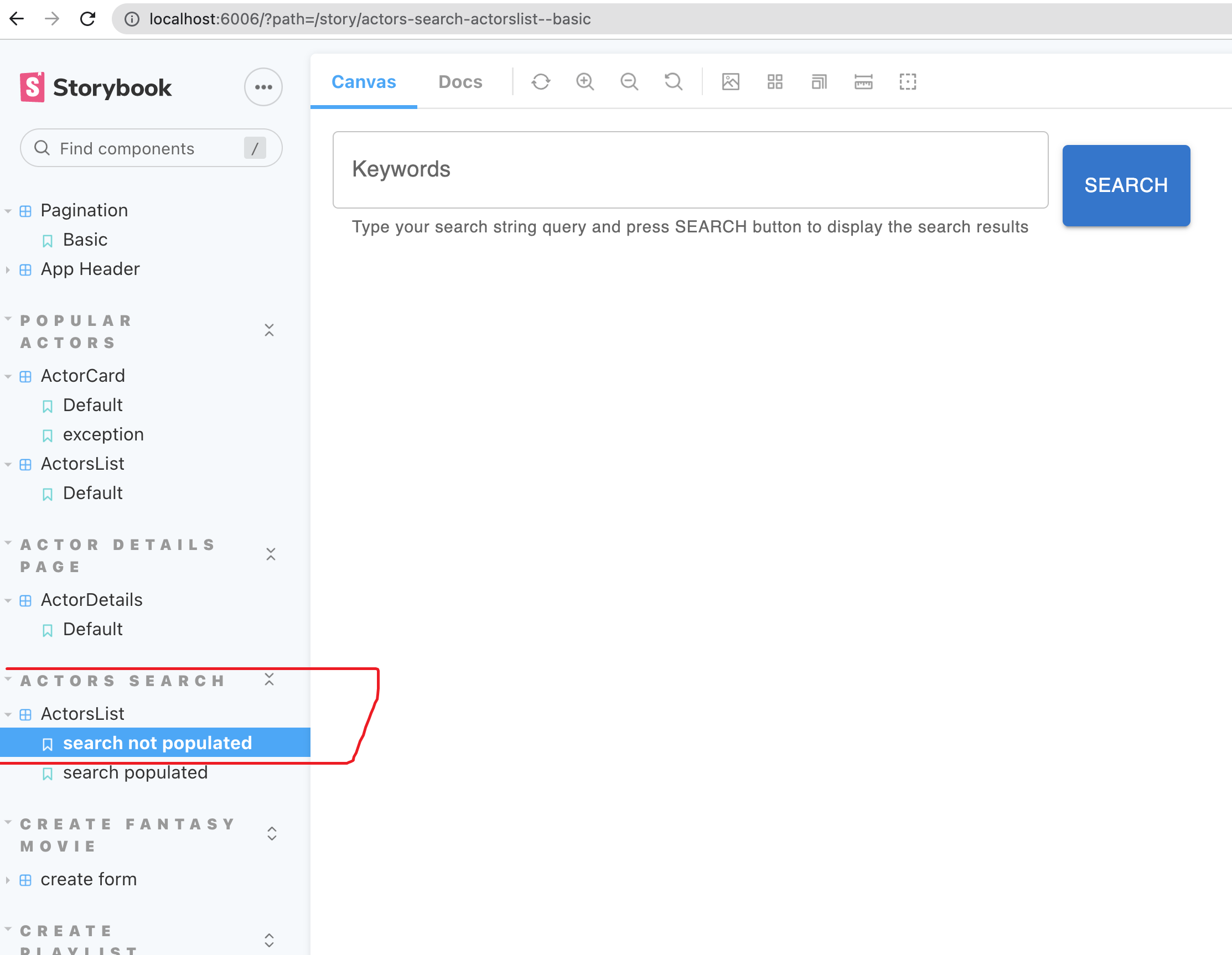Screen dimensions: 1232x955
Task: Select the Canvas tab
Action: pyautogui.click(x=364, y=82)
